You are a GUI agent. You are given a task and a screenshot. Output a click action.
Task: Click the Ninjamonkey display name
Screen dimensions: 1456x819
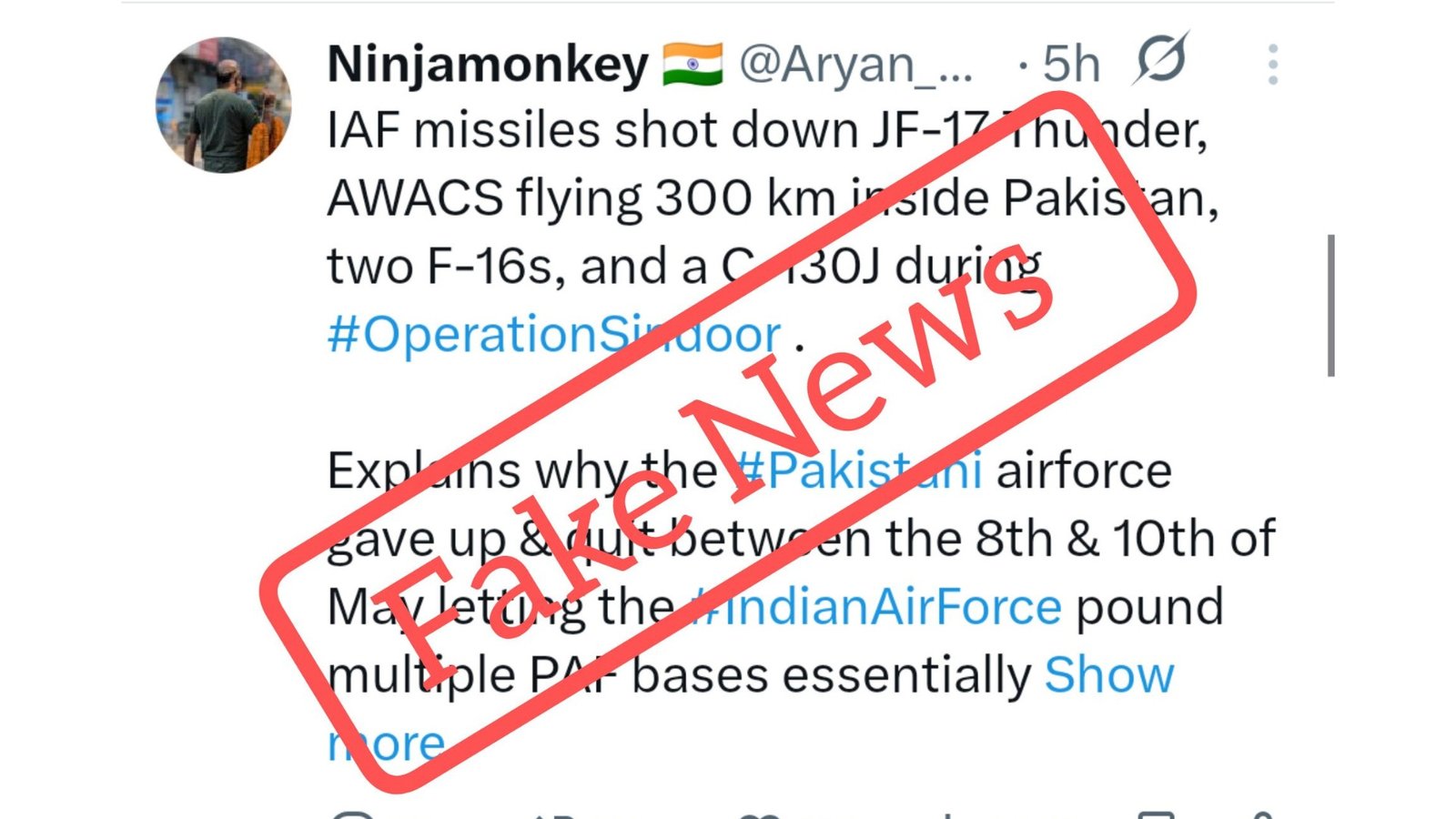click(488, 65)
